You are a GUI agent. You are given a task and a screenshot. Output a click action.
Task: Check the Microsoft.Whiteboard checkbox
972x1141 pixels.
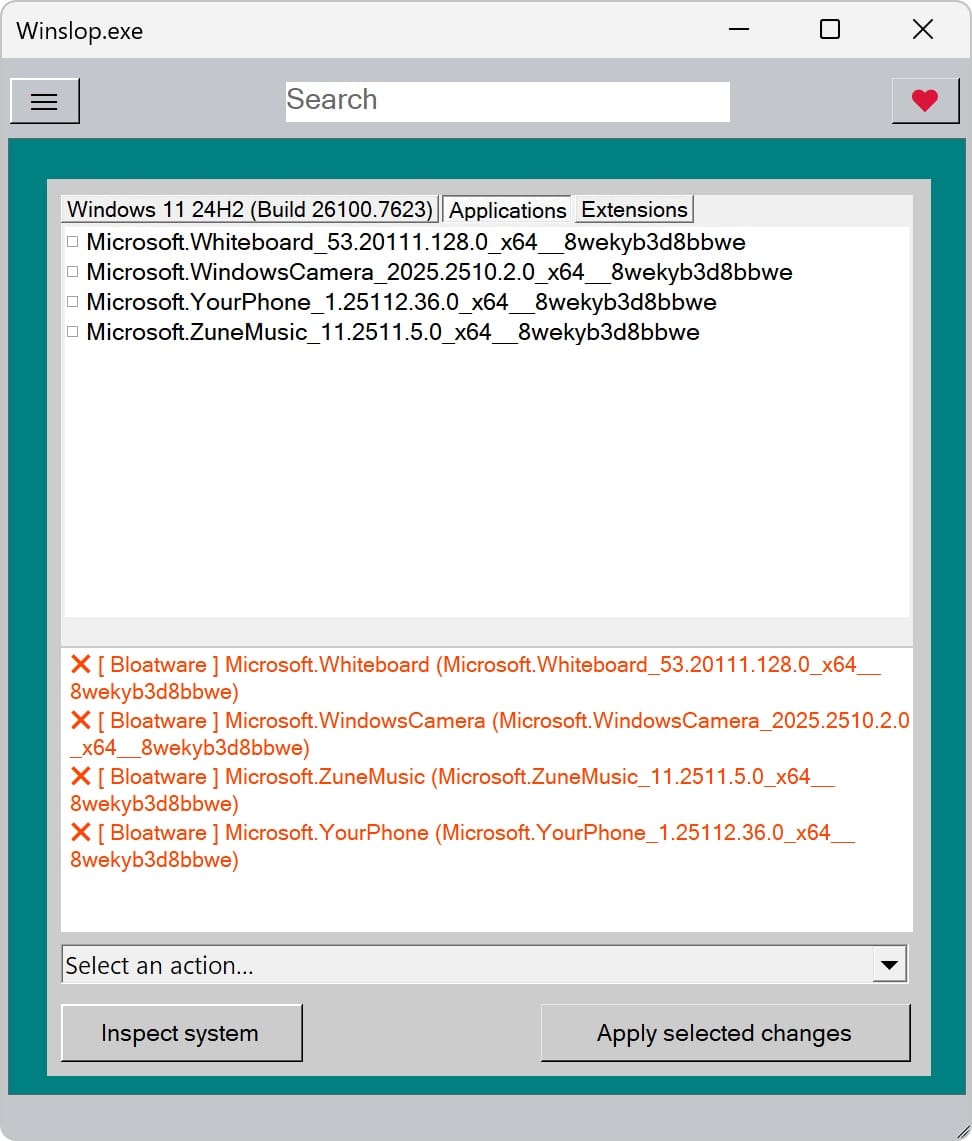click(73, 242)
